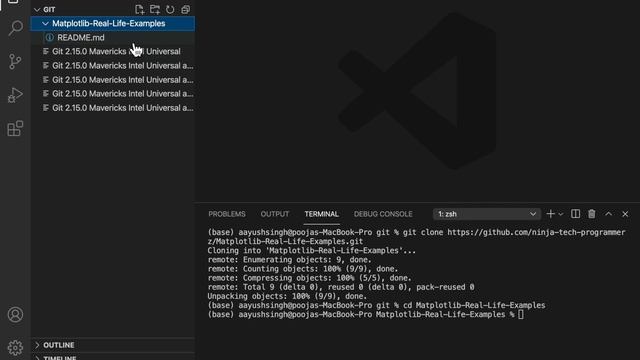
Task: Click 'remote: Compressing objects' terminal line
Action: point(309,278)
